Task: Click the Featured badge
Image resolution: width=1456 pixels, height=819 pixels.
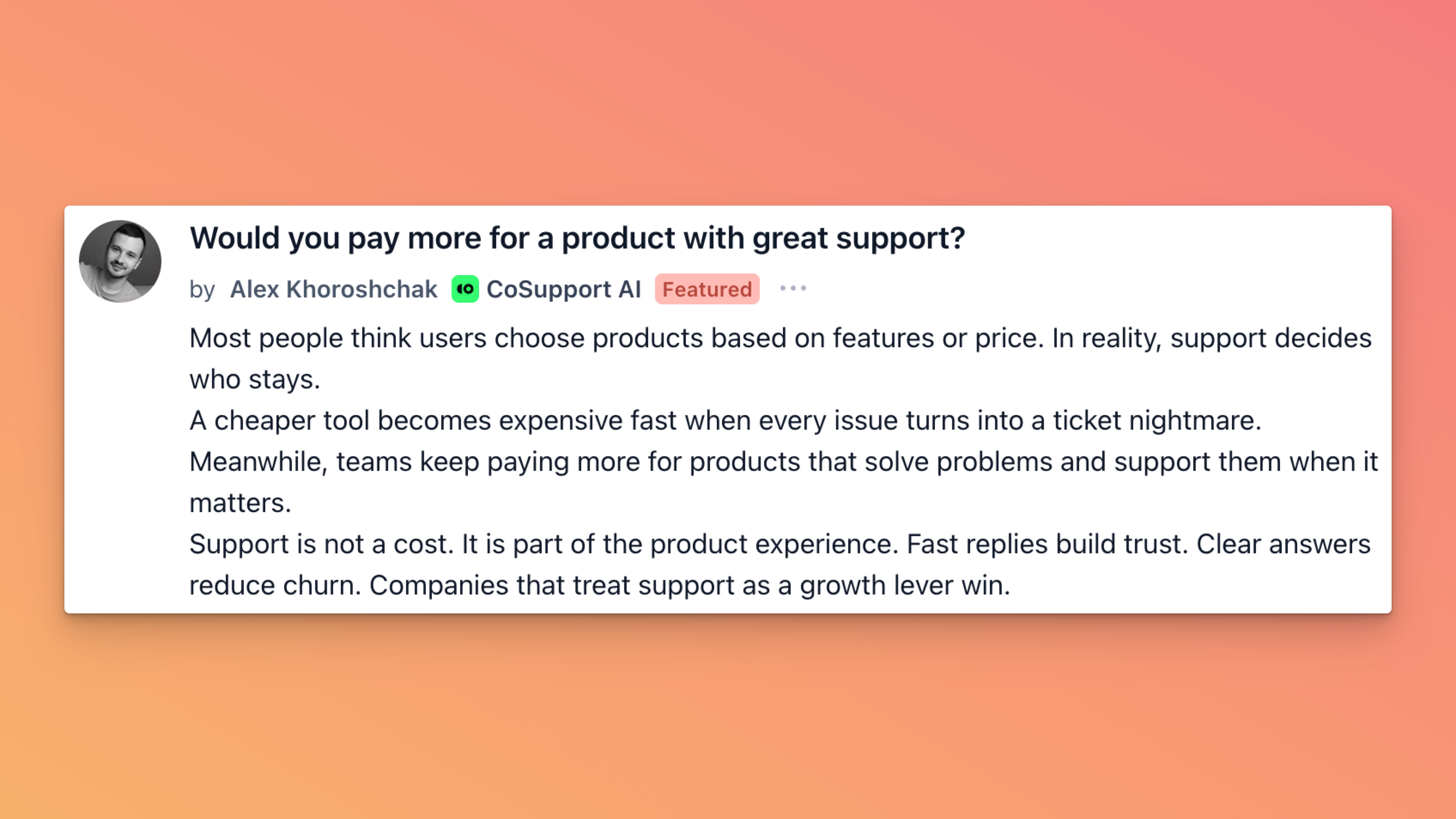Action: click(707, 289)
